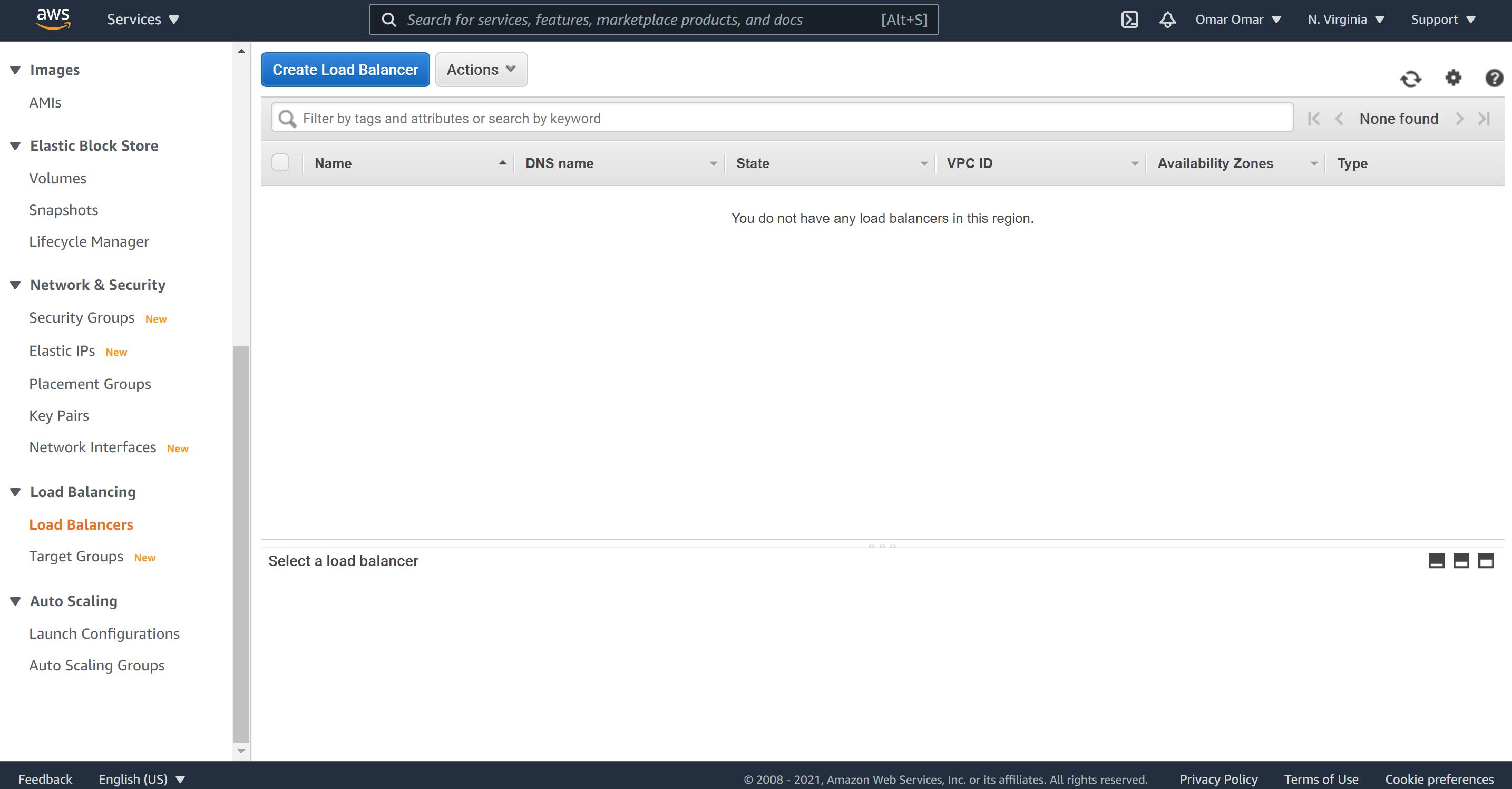The image size is (1512, 789).
Task: Open Lifecycle Manager in the sidebar
Action: 89,241
